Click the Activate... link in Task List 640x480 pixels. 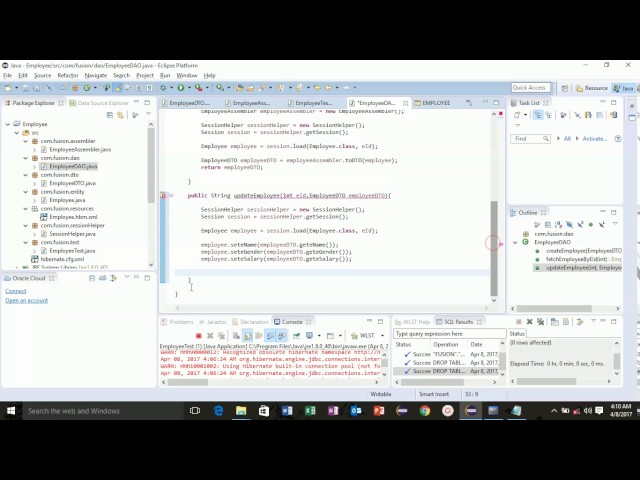click(595, 139)
